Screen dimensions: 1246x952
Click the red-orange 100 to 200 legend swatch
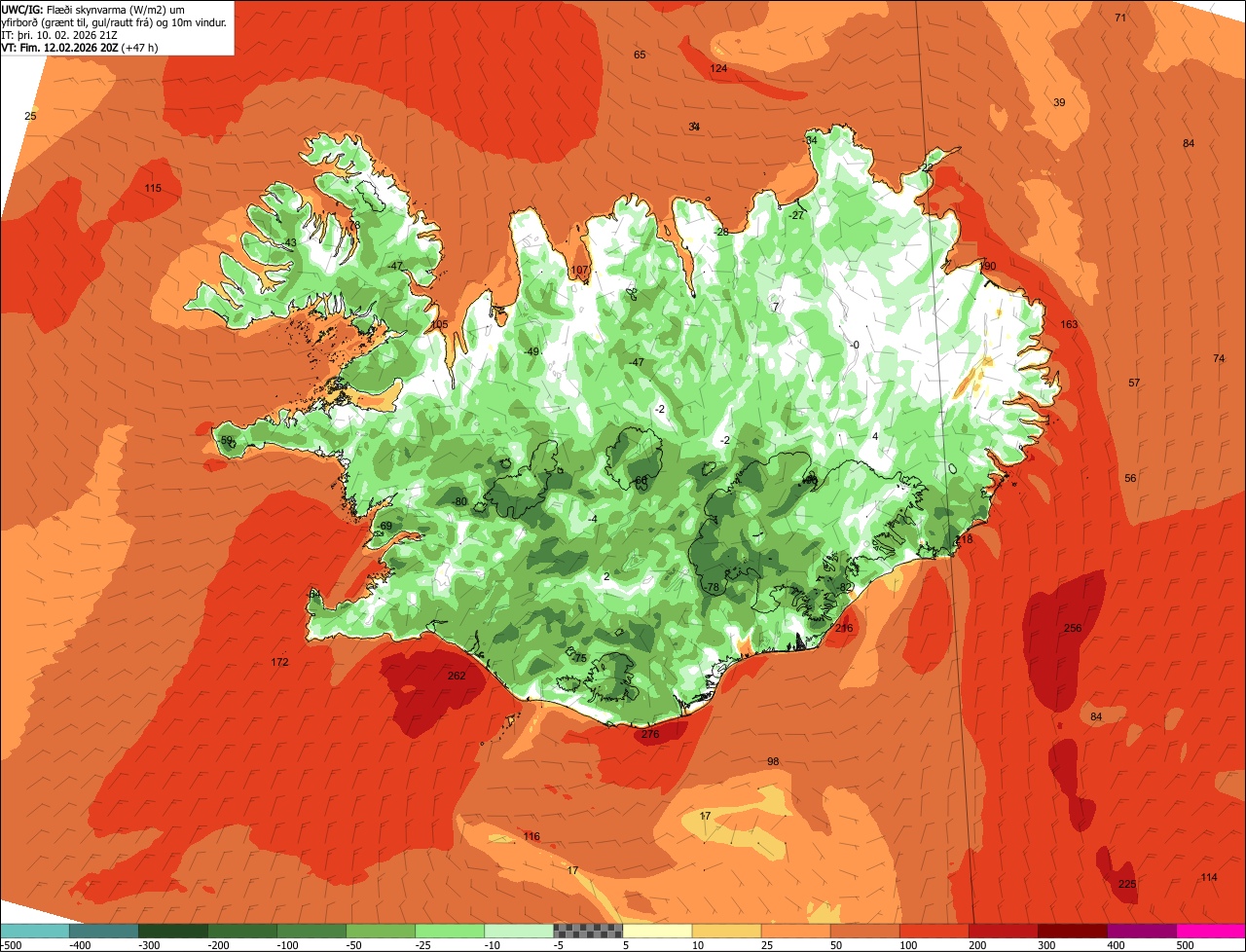(x=934, y=931)
